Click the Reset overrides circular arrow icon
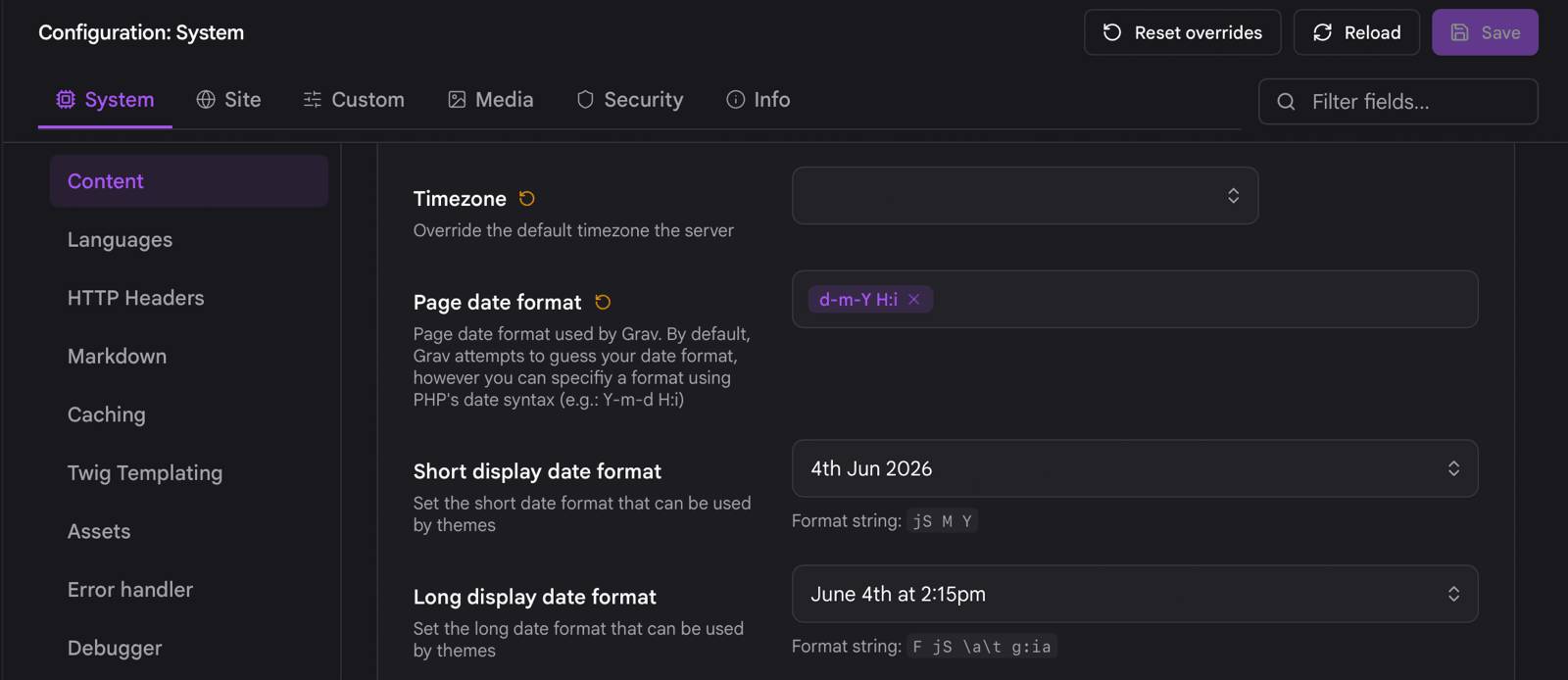1568x680 pixels. pos(1111,32)
